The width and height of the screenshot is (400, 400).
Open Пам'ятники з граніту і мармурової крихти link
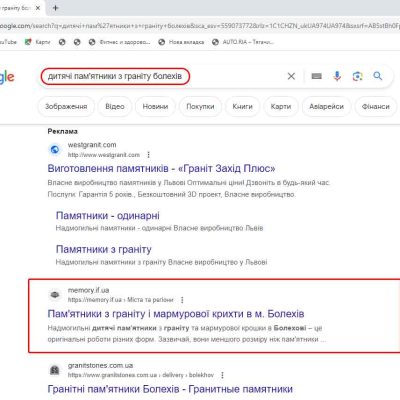pyautogui.click(x=176, y=314)
